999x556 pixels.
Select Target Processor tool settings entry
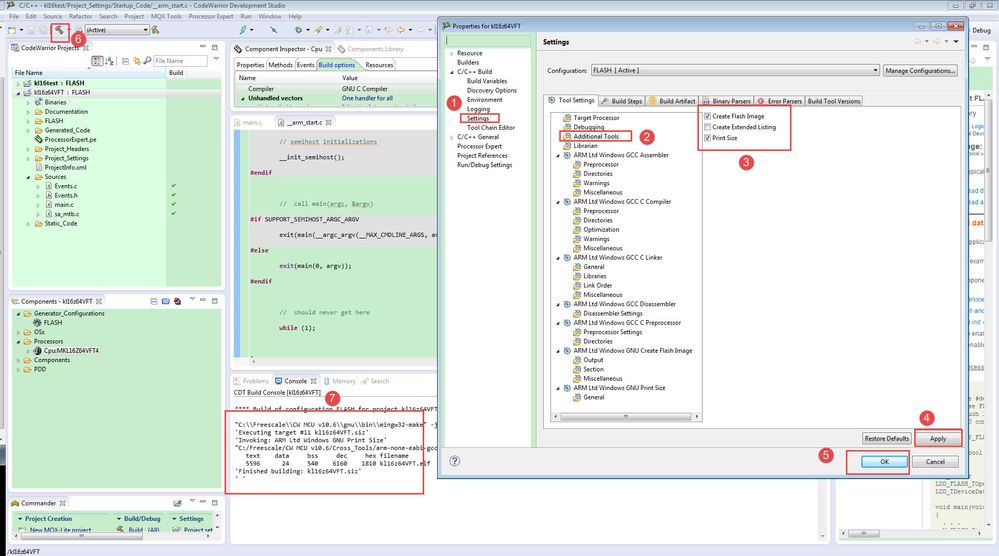[x=596, y=118]
